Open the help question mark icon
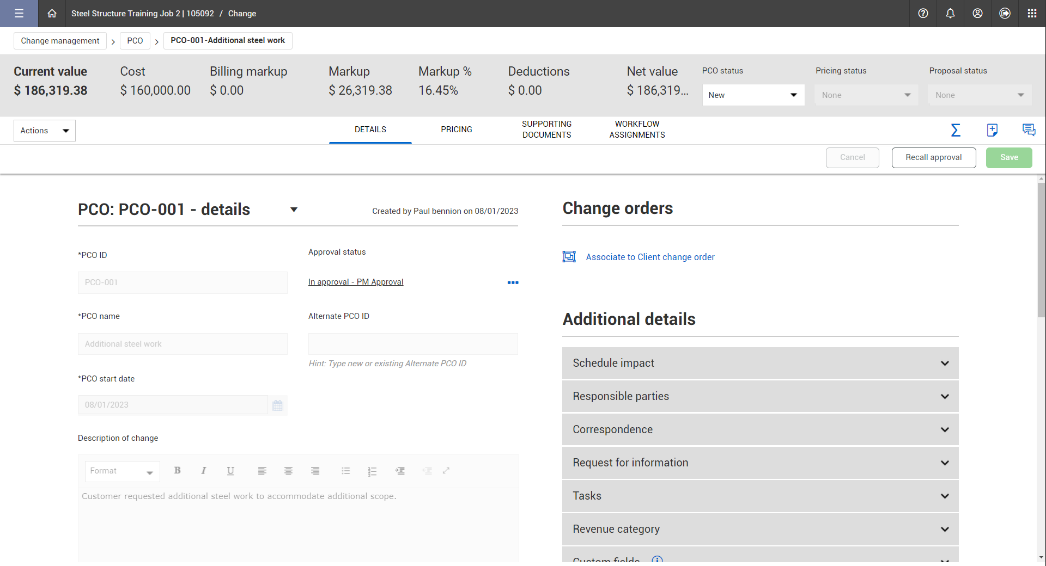The image size is (1046, 566). [x=923, y=14]
